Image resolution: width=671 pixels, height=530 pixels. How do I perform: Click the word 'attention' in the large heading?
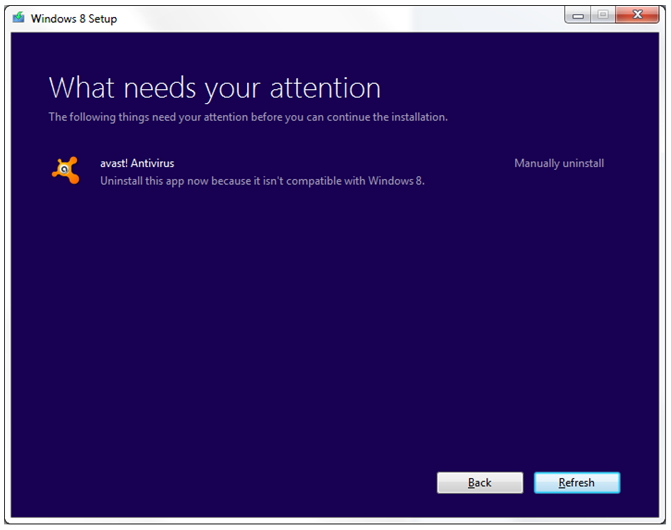pyautogui.click(x=323, y=88)
